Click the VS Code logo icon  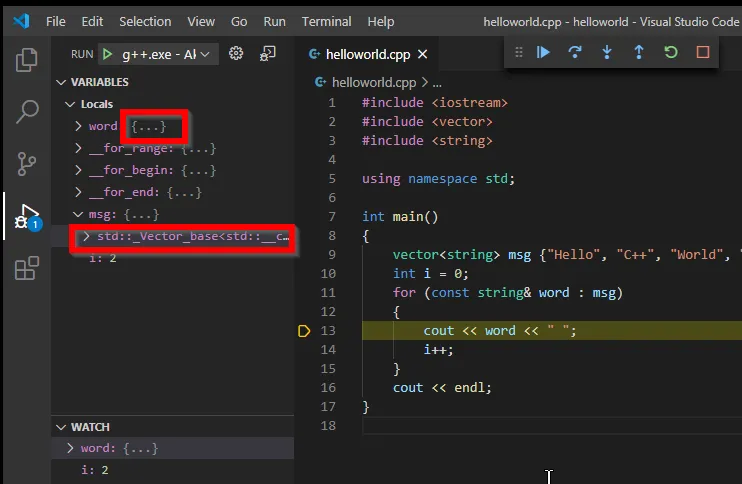21,21
